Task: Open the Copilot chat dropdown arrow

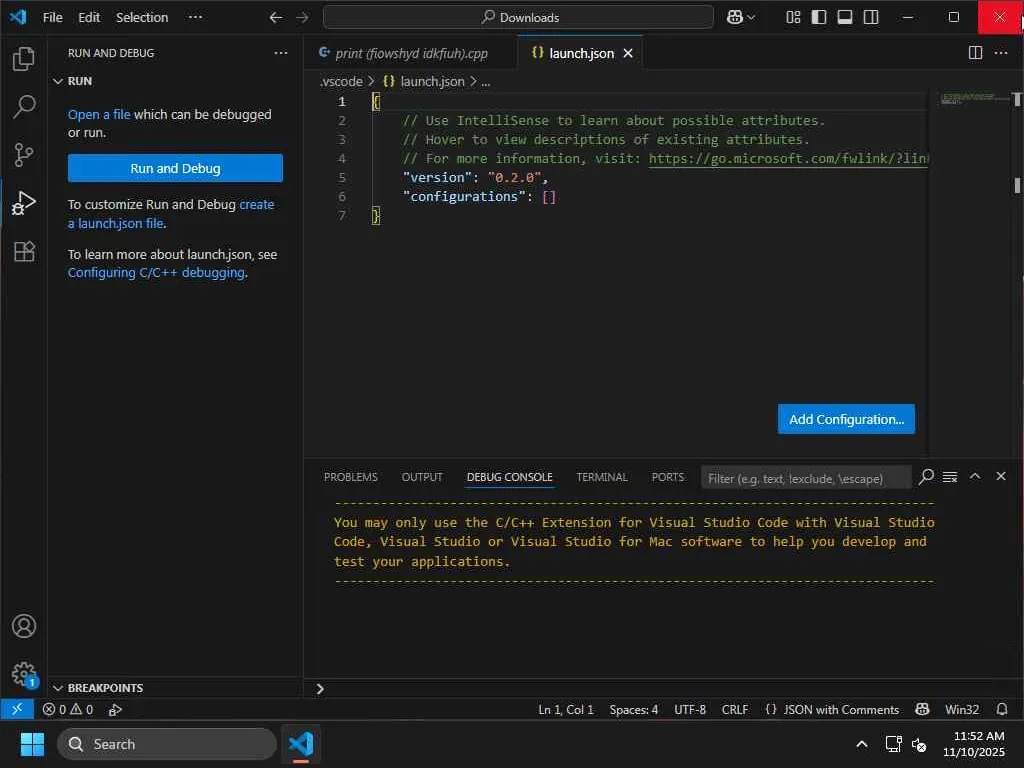Action: click(752, 17)
